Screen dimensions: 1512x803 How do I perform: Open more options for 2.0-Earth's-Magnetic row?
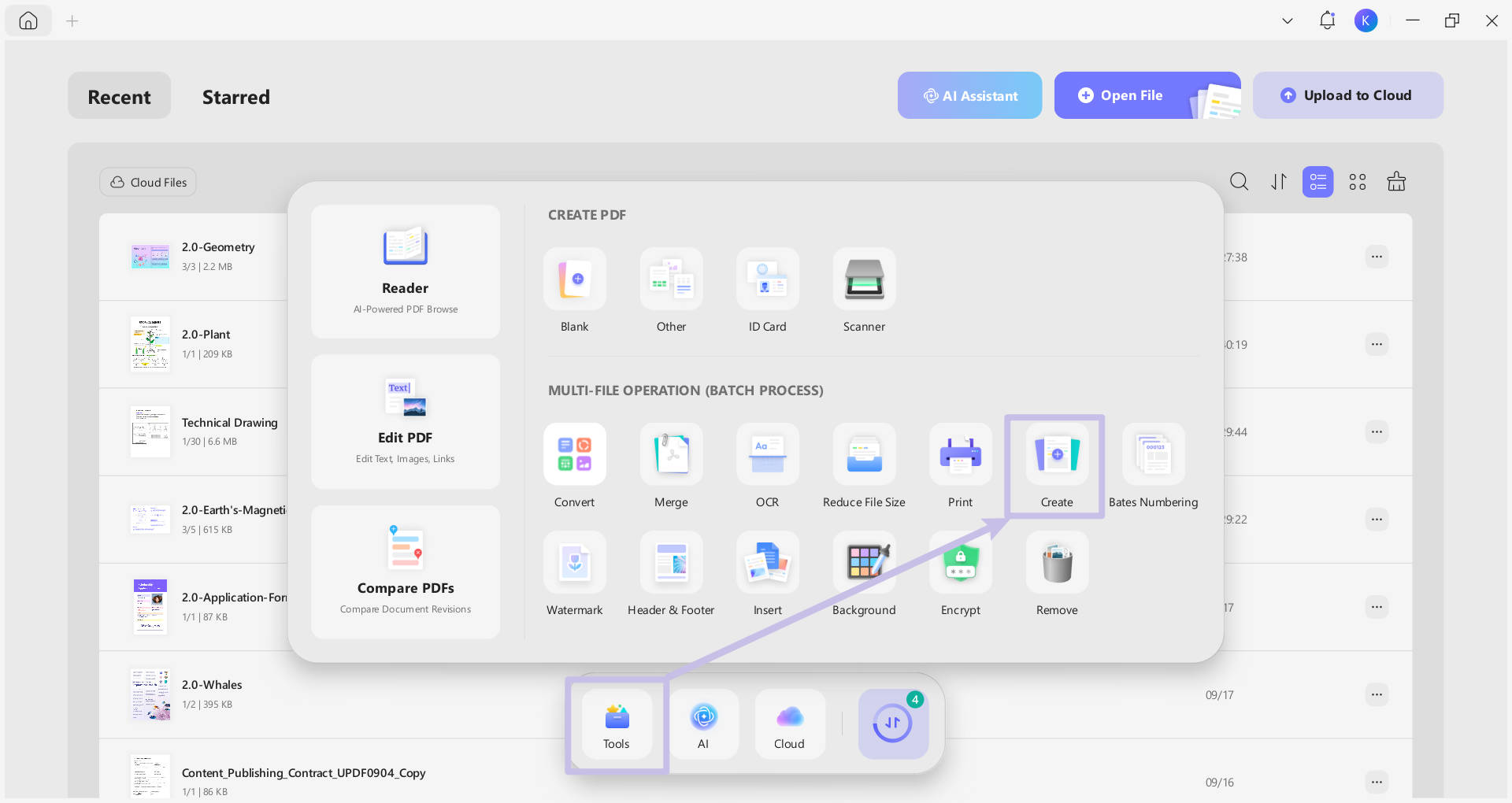click(1377, 519)
